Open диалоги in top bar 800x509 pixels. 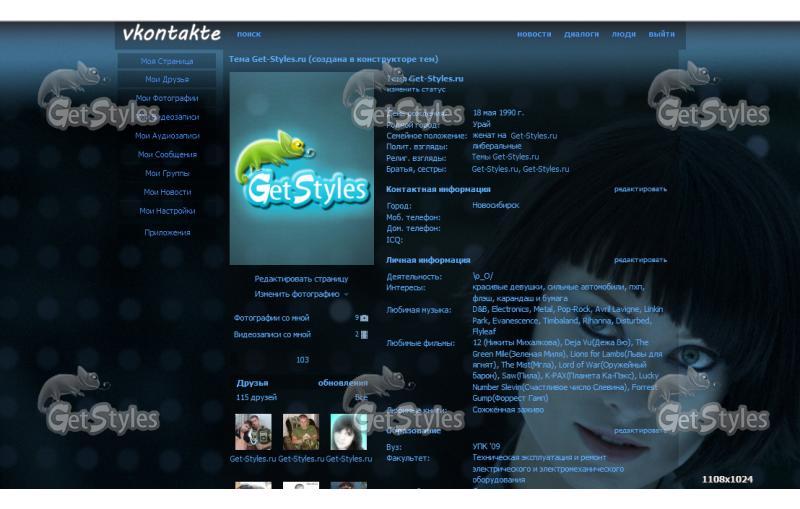[581, 34]
